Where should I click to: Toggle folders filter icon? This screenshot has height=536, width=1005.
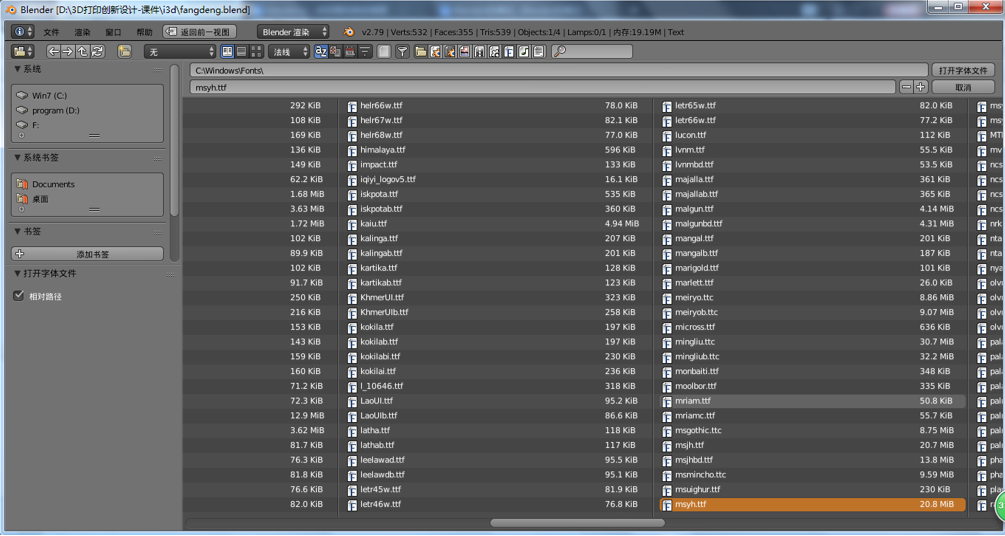420,51
